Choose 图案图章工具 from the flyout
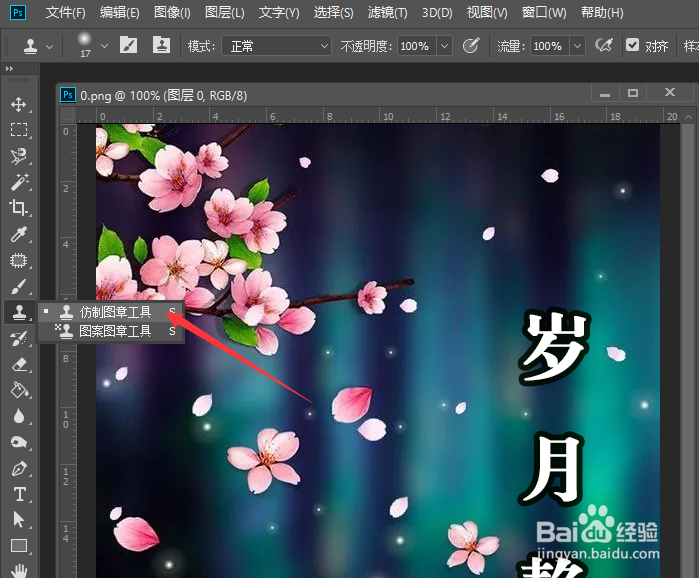Screen dimensions: 699x578 click(111, 331)
